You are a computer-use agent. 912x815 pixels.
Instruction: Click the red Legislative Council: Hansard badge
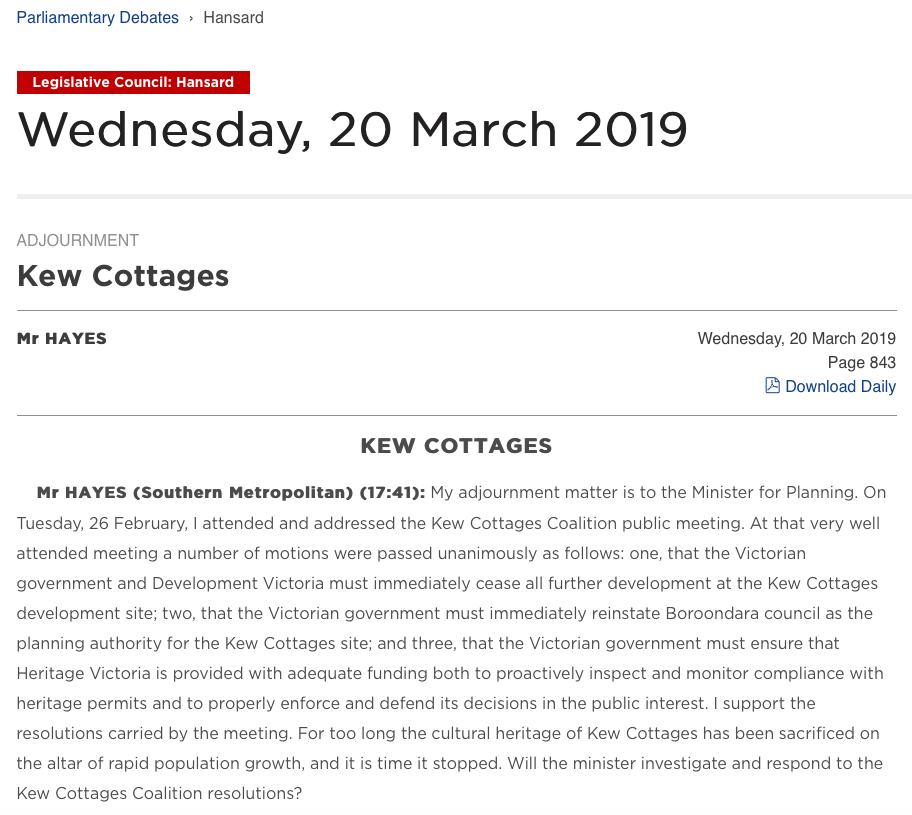133,82
